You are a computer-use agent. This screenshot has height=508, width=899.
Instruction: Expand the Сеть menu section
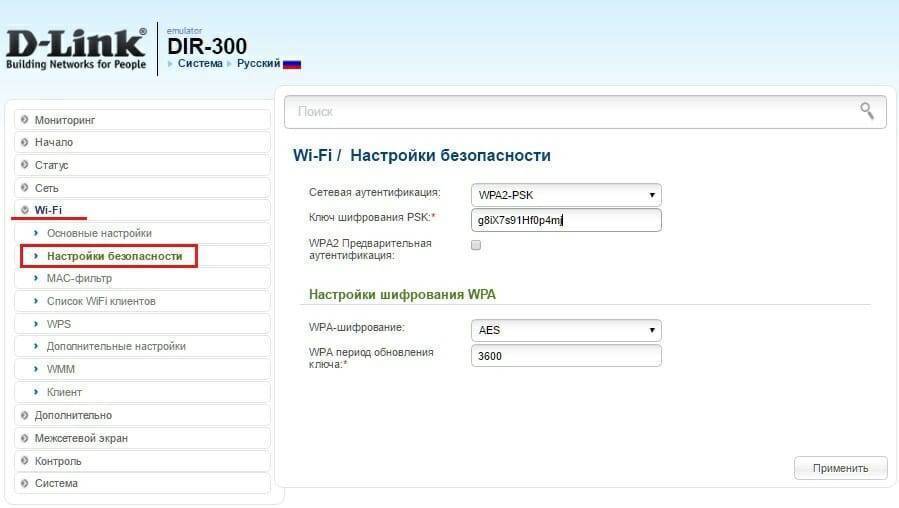[142, 187]
